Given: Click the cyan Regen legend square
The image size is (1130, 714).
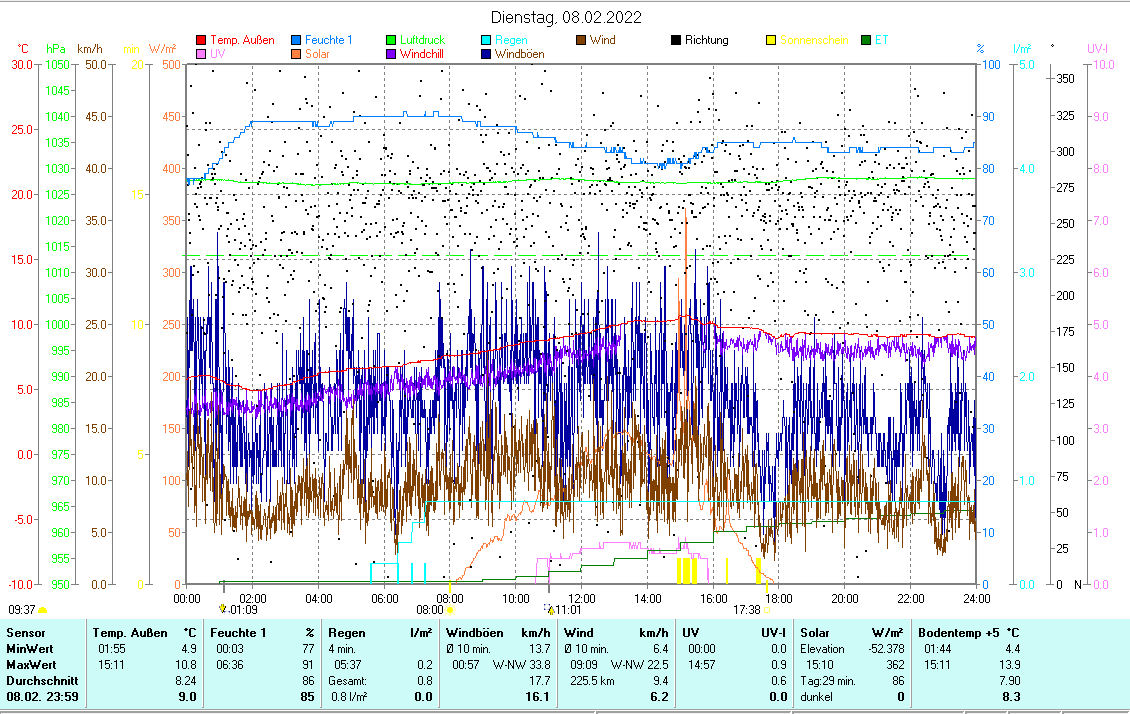Looking at the screenshot, I should (486, 41).
